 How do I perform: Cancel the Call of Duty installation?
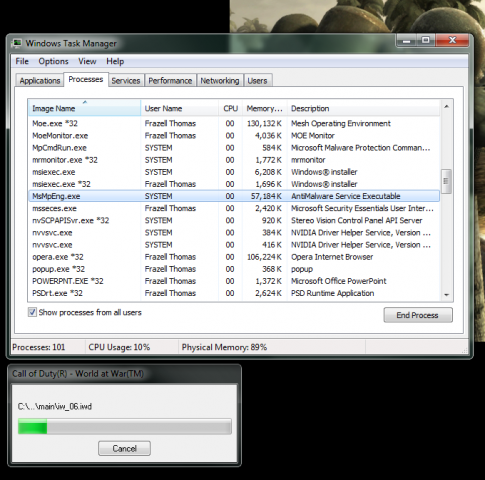[124, 448]
